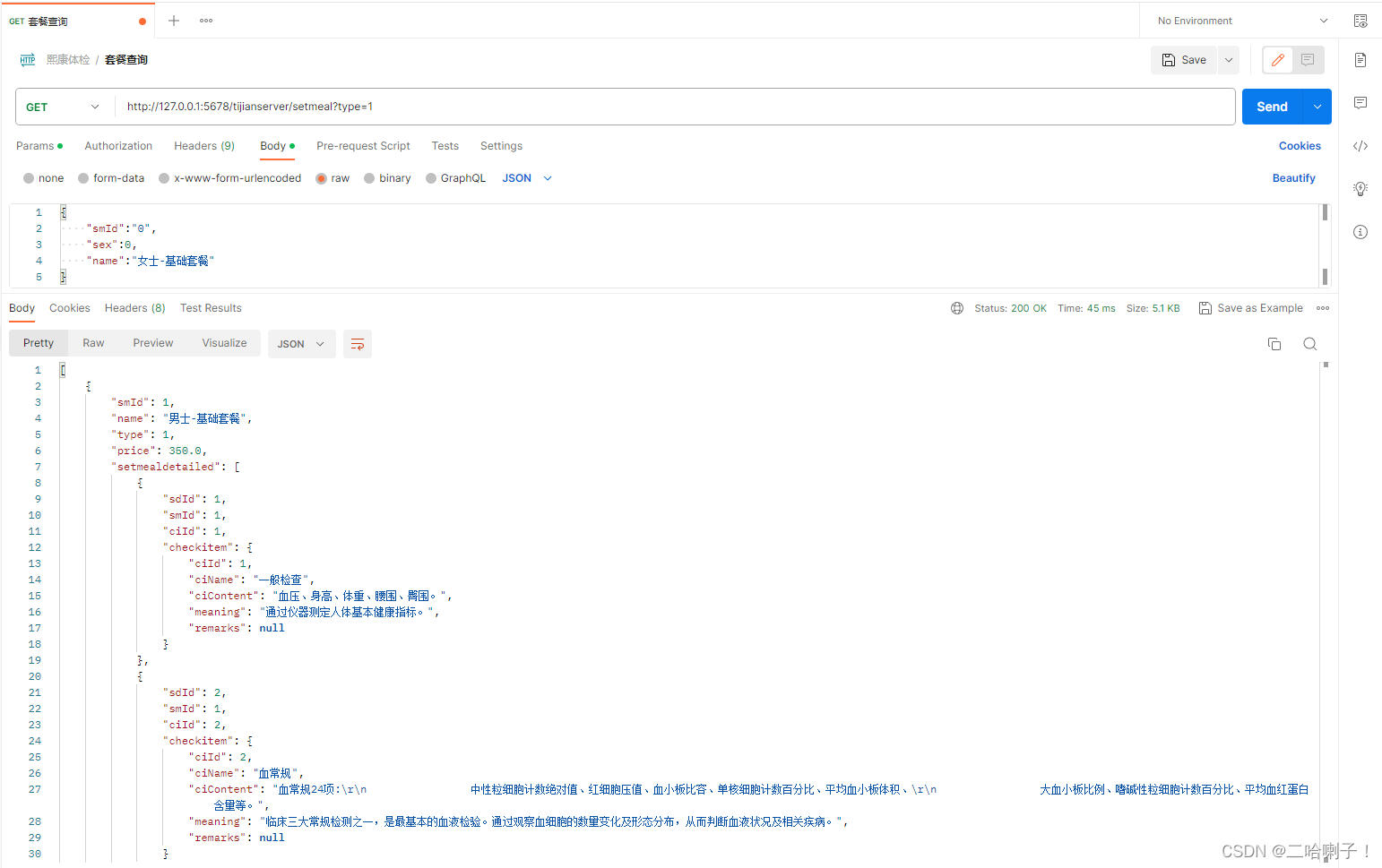Switch to the Params tab

pyautogui.click(x=39, y=146)
